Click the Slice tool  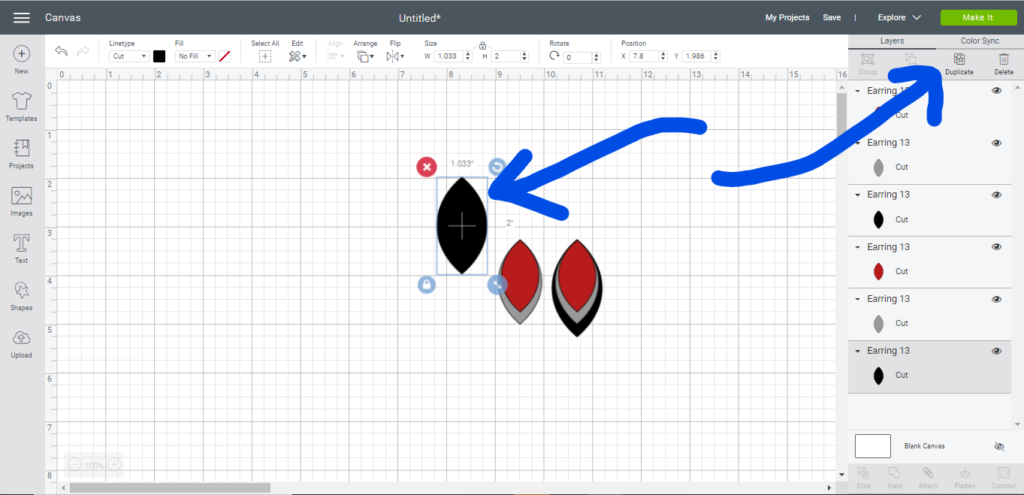coord(863,478)
